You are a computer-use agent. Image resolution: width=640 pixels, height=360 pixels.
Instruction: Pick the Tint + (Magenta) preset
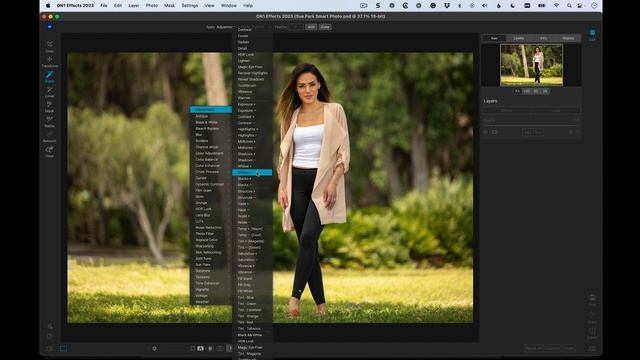tap(252, 241)
